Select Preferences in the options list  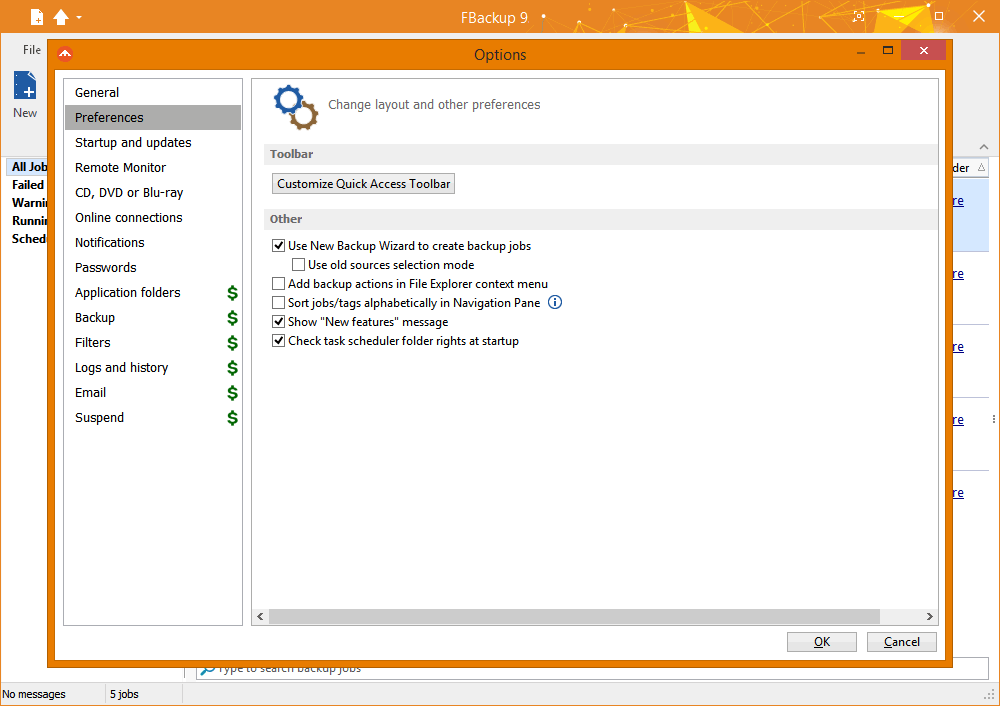[153, 117]
